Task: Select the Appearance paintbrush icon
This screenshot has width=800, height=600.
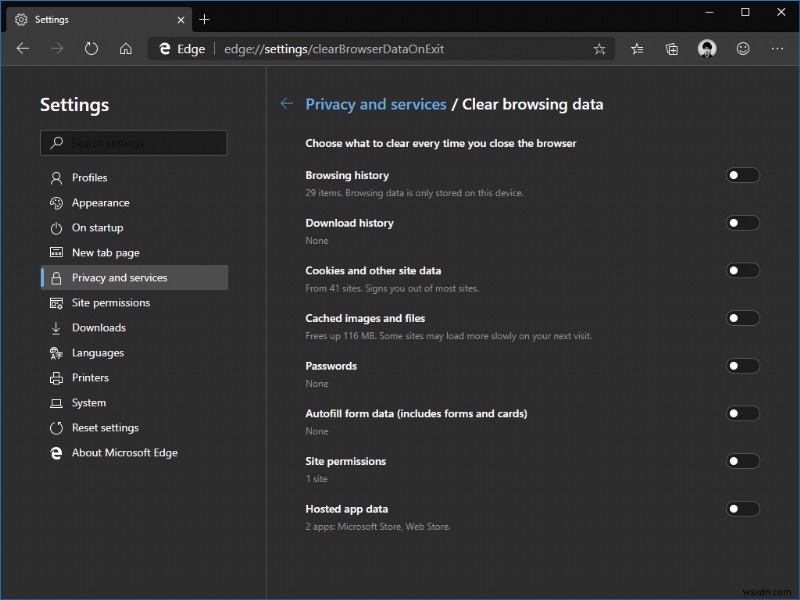Action: pyautogui.click(x=54, y=202)
